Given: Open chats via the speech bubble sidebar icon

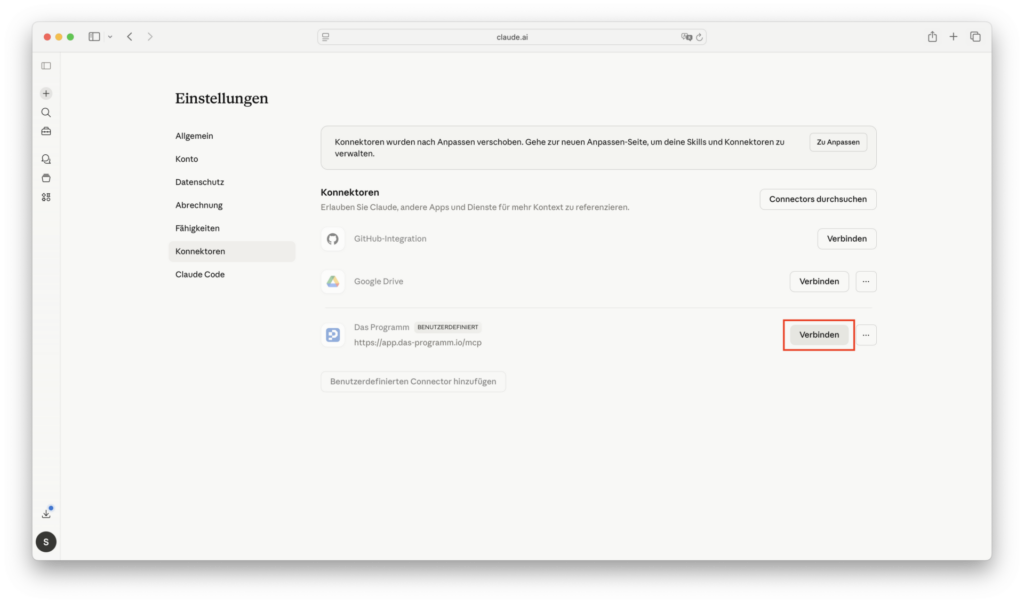Looking at the screenshot, I should tap(46, 159).
